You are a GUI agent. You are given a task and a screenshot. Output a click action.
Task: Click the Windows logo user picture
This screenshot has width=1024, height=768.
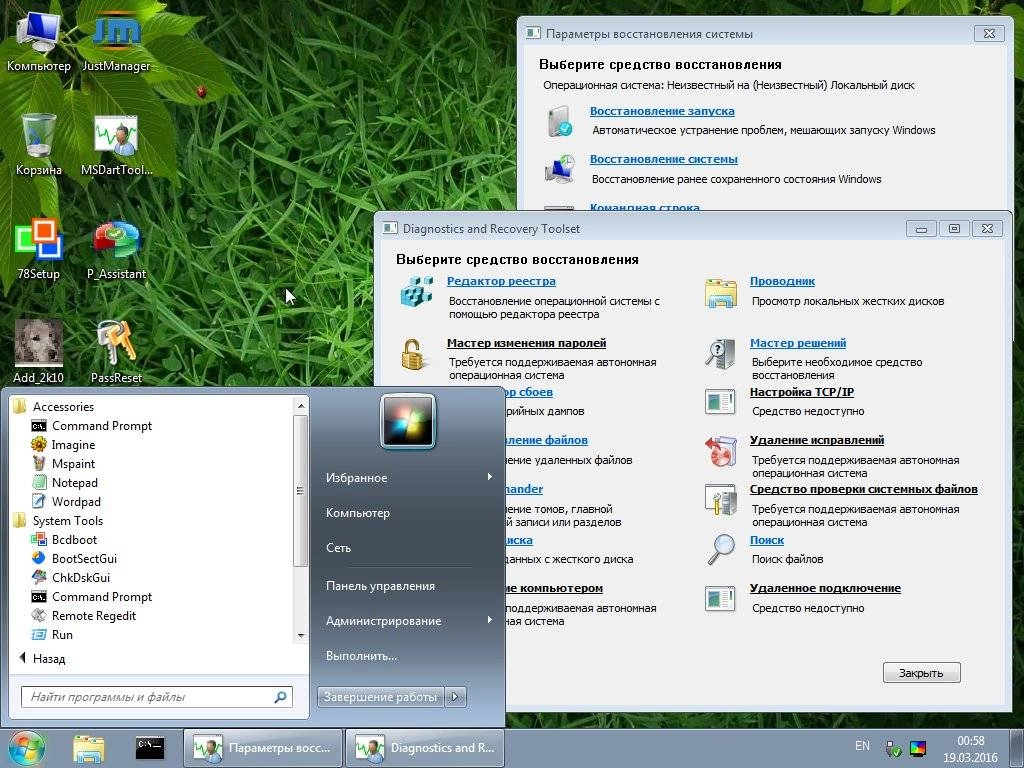tap(408, 421)
